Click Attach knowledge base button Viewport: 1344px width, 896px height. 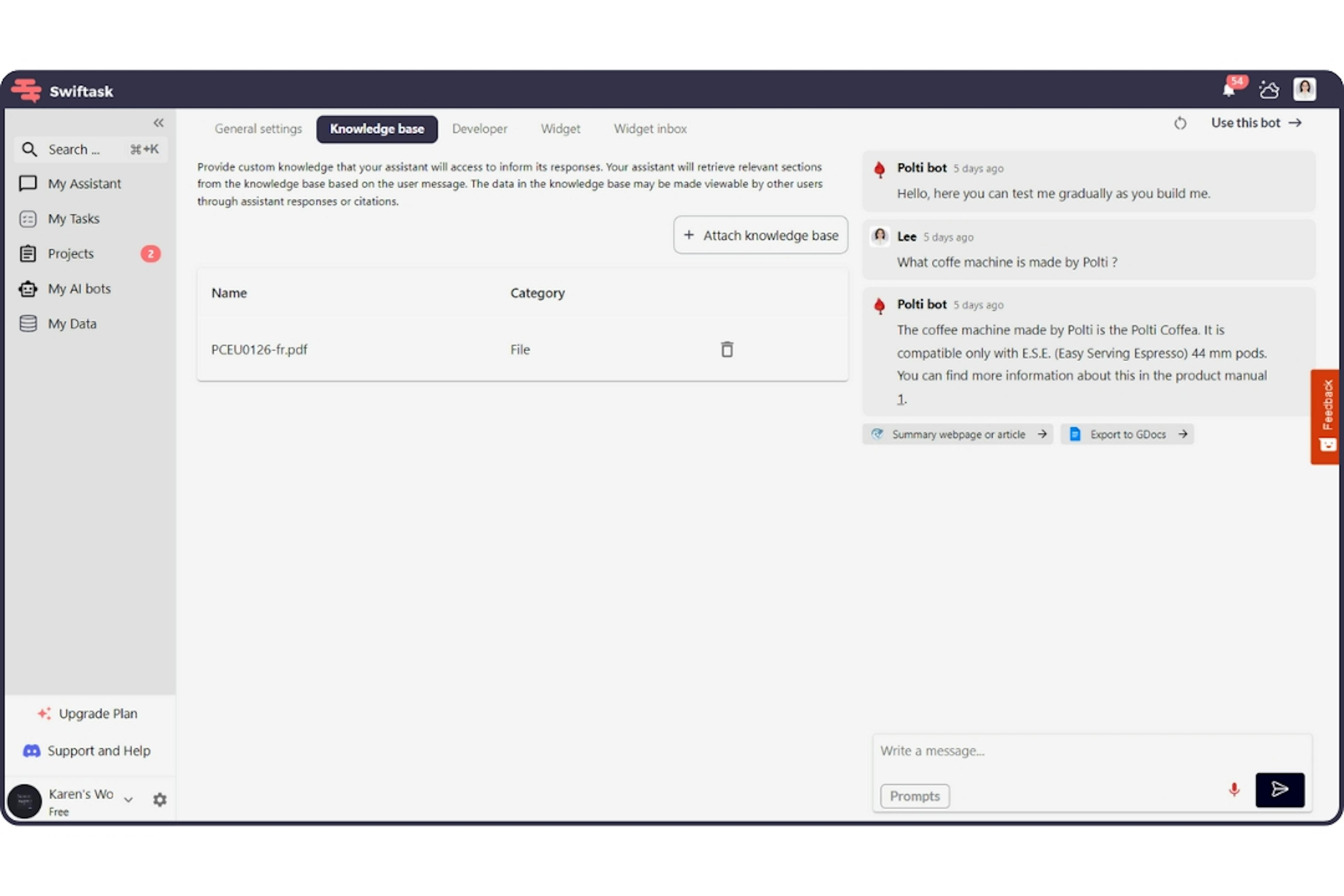coord(762,235)
